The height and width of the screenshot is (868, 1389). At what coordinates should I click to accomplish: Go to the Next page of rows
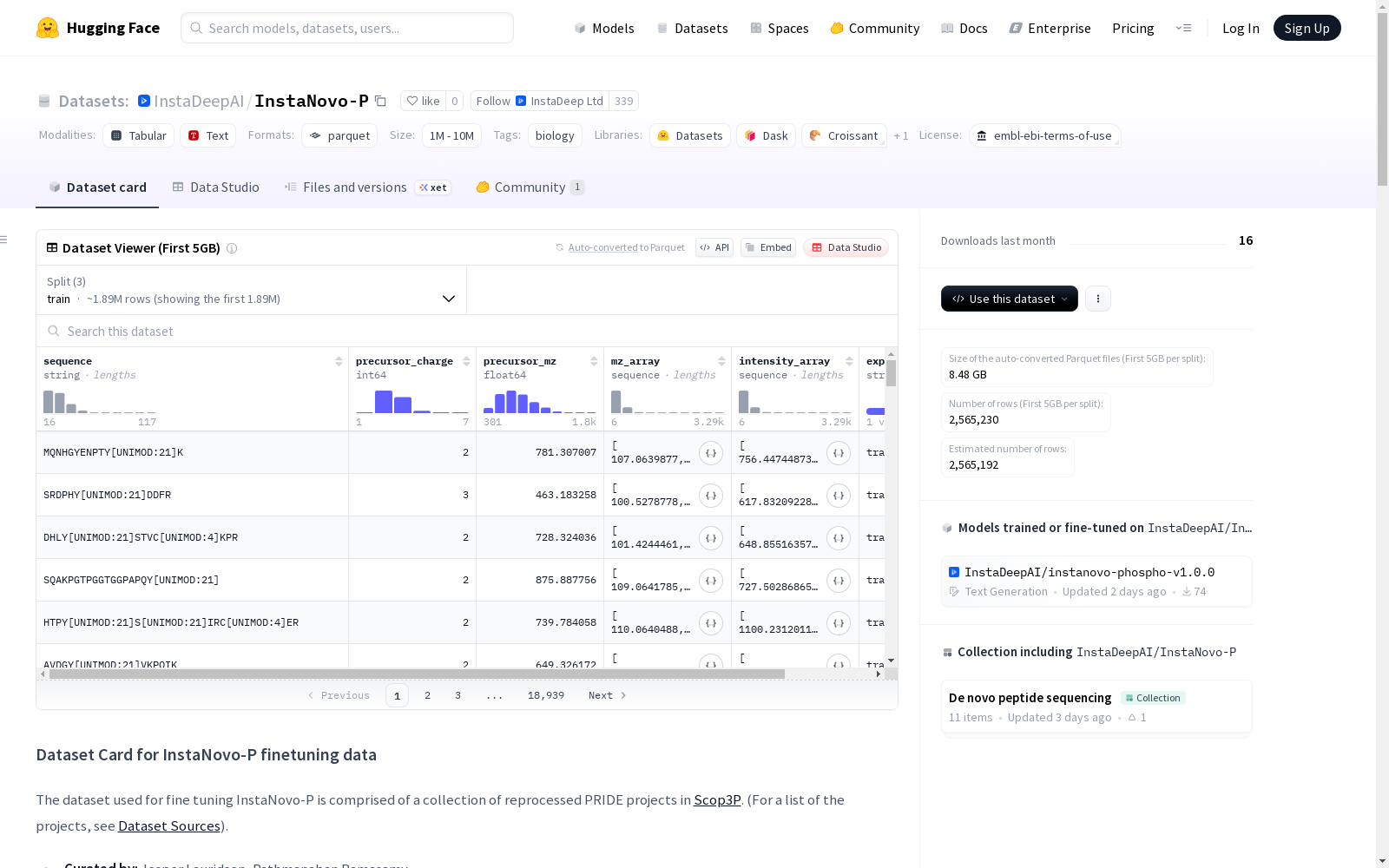coord(607,695)
